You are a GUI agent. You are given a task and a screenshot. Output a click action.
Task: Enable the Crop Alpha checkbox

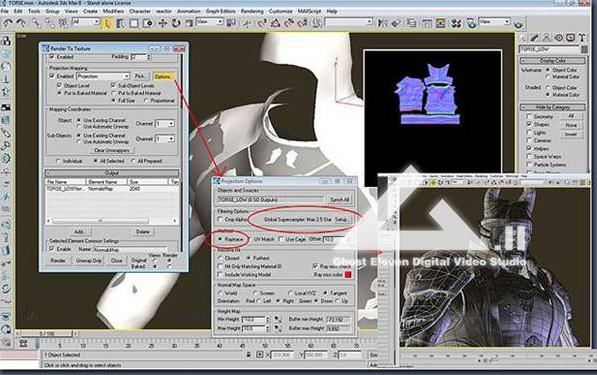click(220, 220)
